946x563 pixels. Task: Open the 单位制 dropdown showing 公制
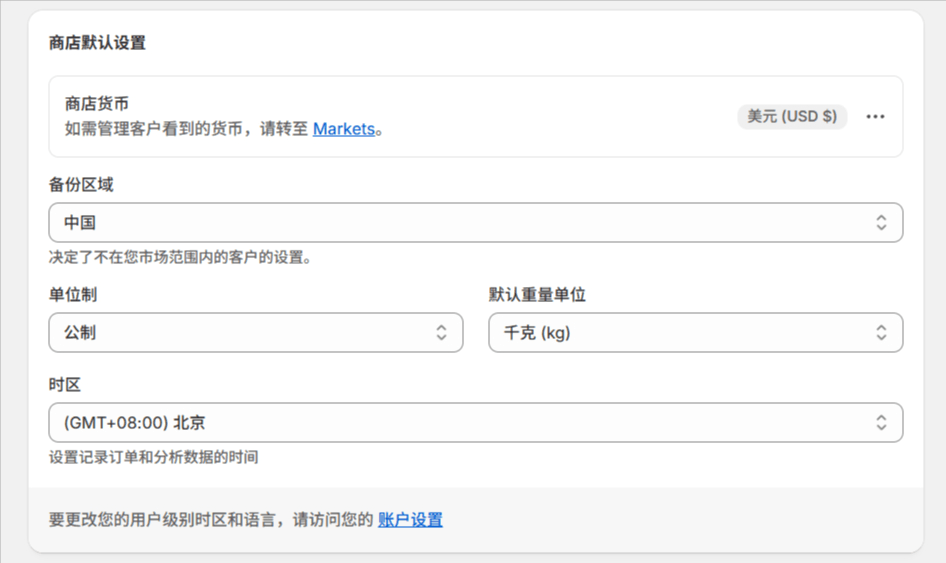240,333
